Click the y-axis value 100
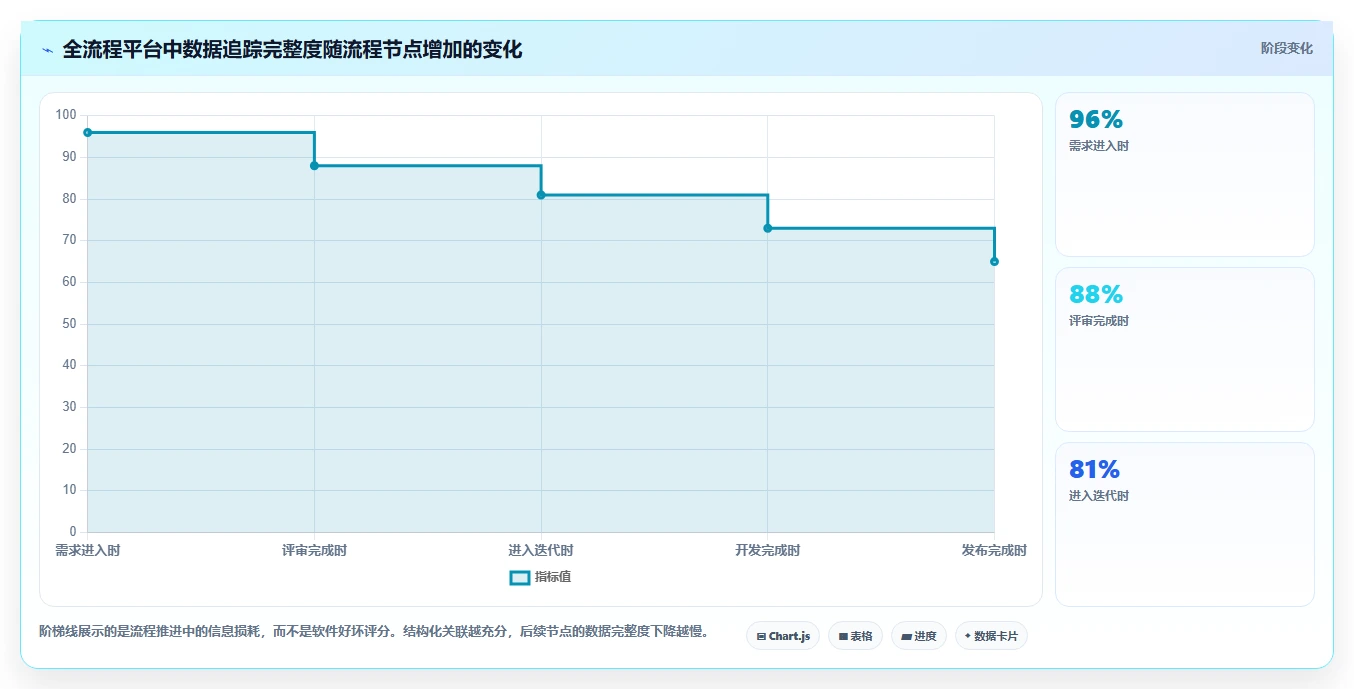Screen dimensions: 1354x689 tap(66, 115)
